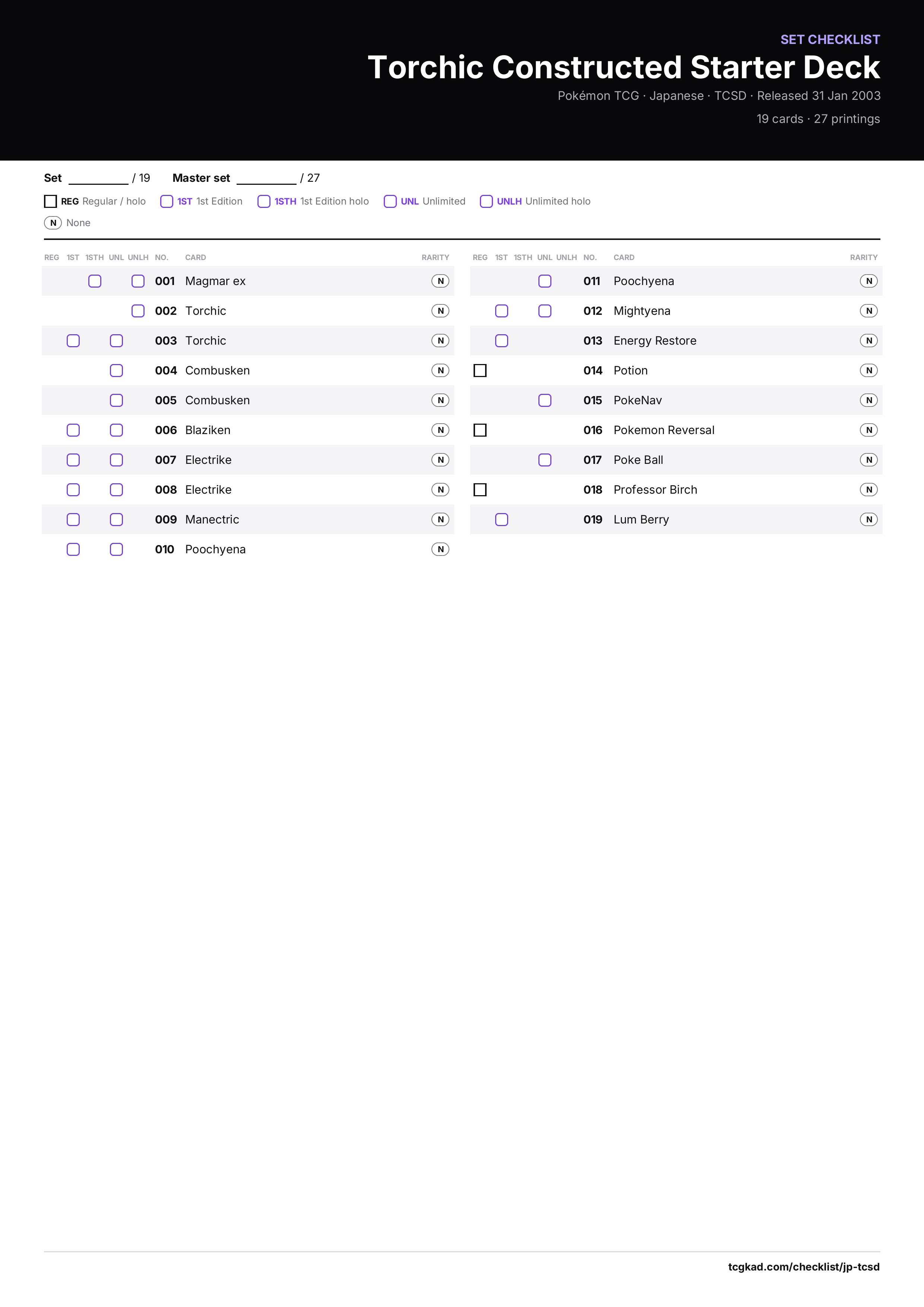This screenshot has height=1307, width=924.
Task: Click the N None legend icon
Action: click(x=53, y=222)
